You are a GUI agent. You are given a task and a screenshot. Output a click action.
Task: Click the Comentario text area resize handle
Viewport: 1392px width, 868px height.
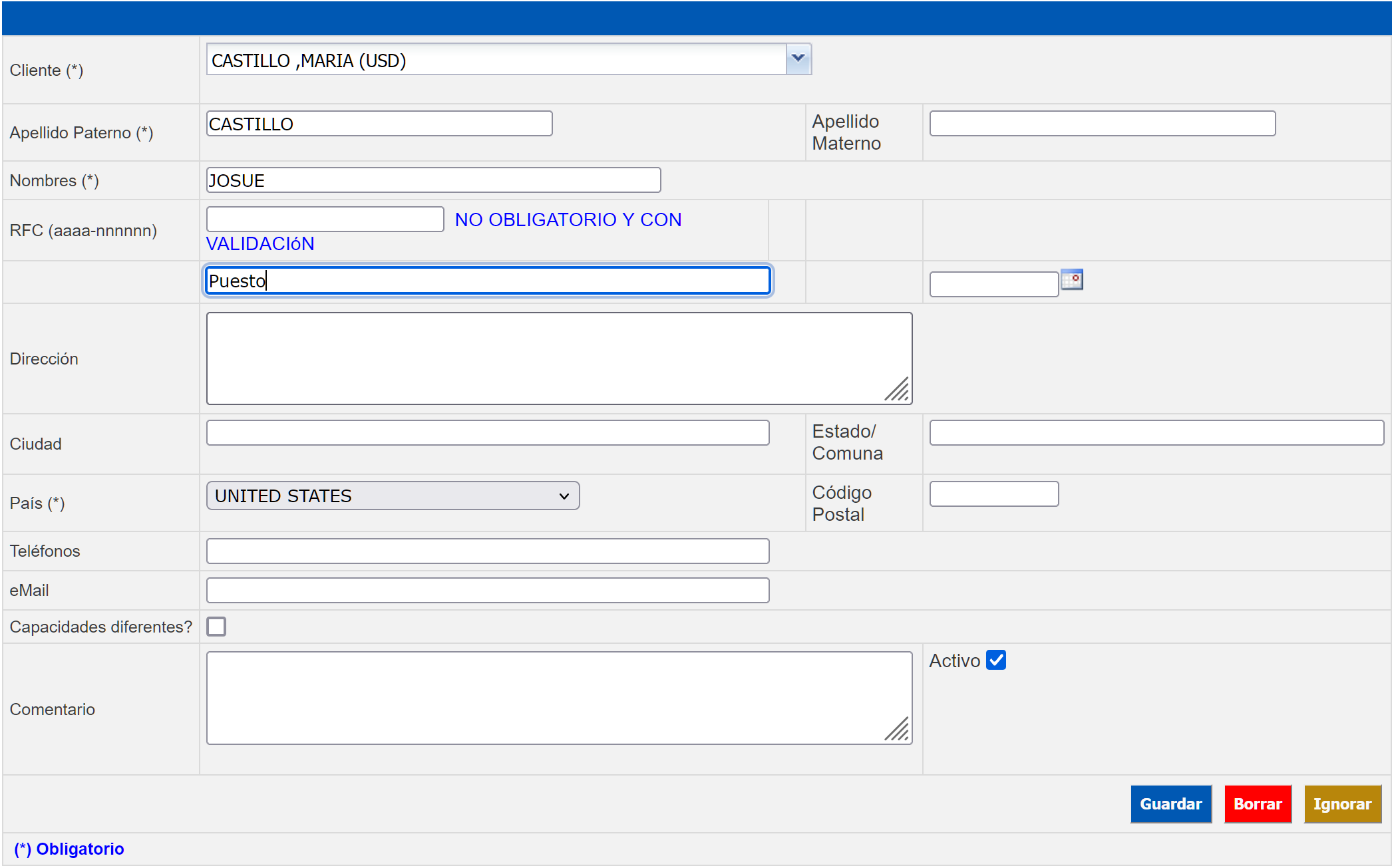pyautogui.click(x=898, y=729)
